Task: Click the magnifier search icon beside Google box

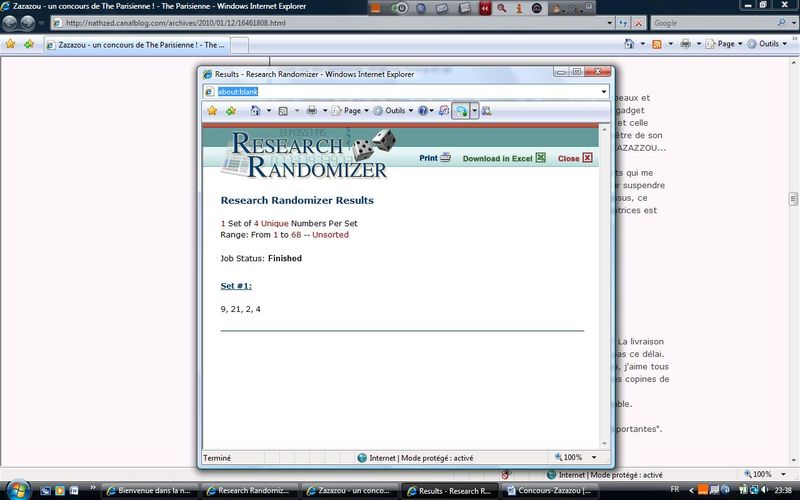Action: (x=781, y=23)
